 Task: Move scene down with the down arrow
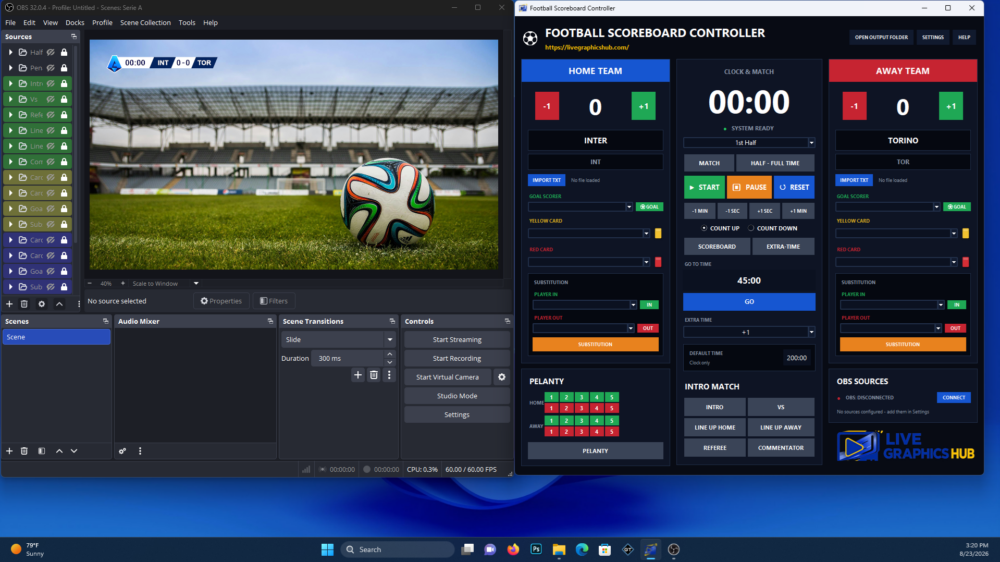pyautogui.click(x=74, y=451)
